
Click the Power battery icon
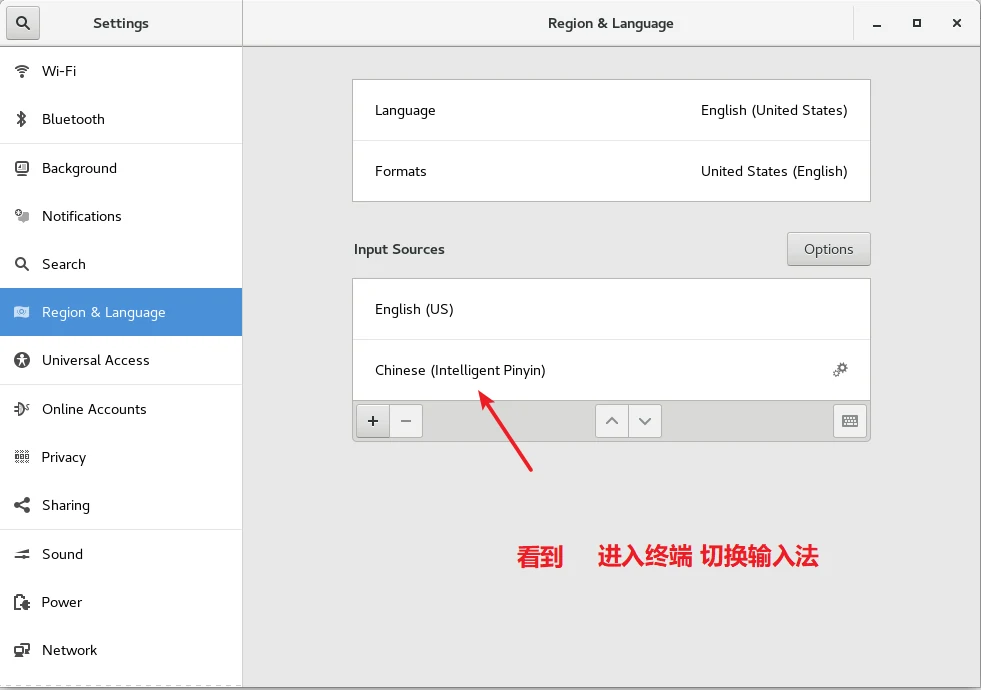tap(22, 602)
